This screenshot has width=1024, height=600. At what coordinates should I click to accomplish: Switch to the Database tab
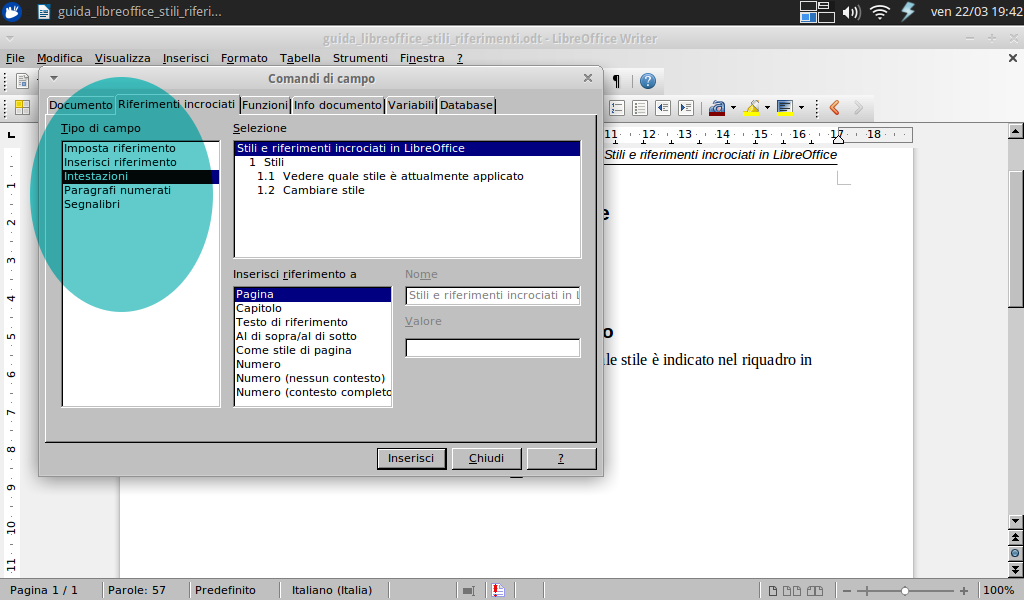466,105
